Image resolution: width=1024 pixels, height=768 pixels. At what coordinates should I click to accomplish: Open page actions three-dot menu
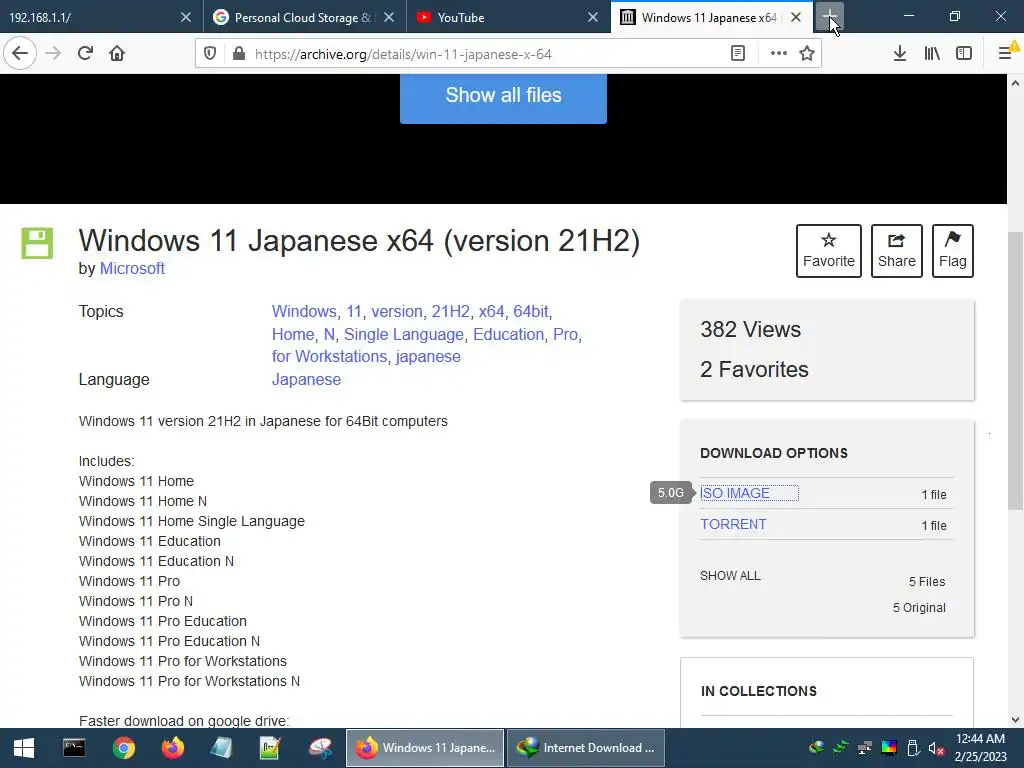pos(778,54)
